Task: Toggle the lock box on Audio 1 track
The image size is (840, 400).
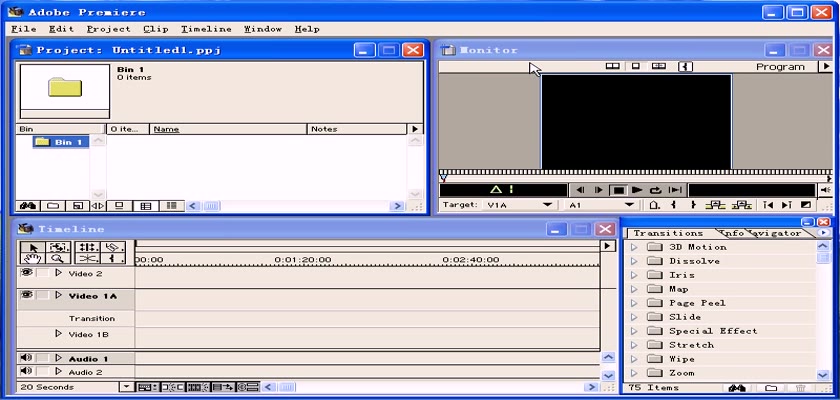Action: (43, 358)
